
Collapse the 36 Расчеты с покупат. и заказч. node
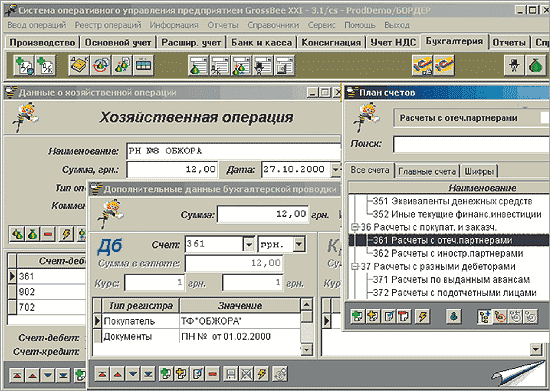354,227
